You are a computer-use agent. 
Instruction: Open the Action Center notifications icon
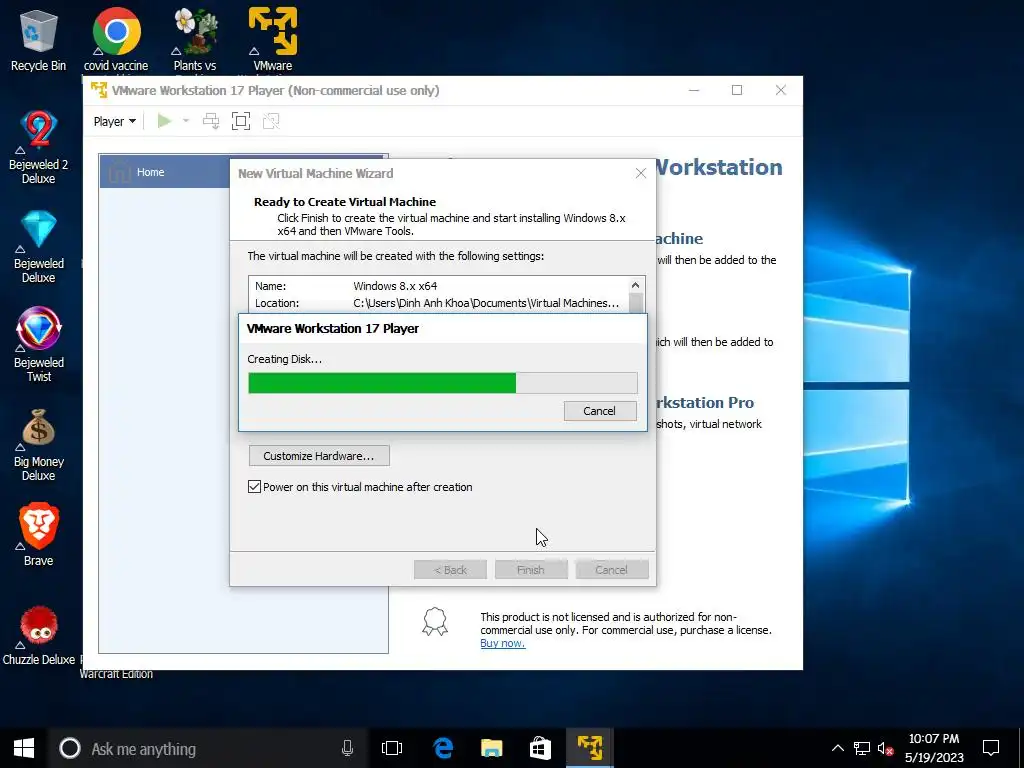point(991,748)
